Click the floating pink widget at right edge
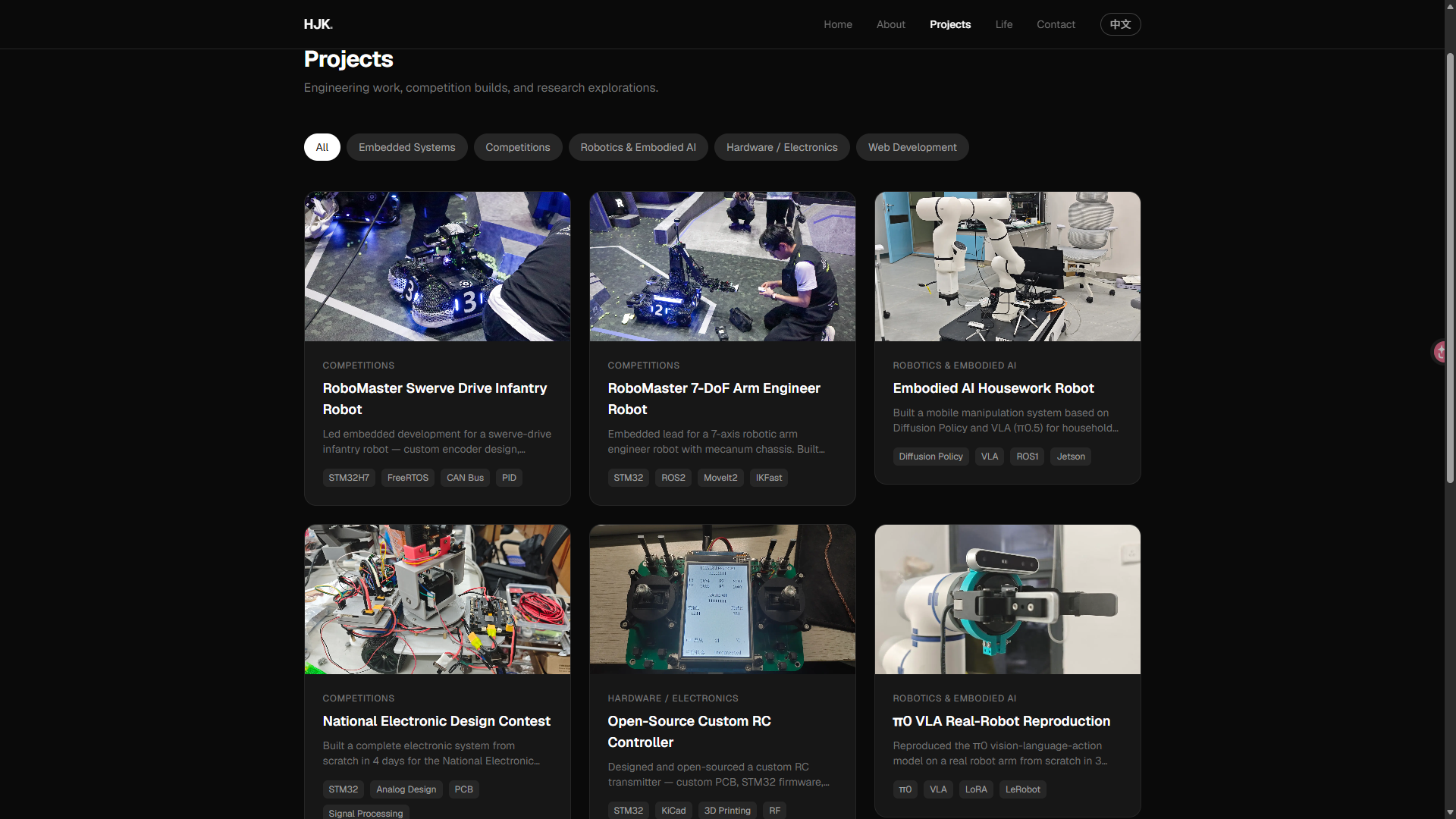1456x819 pixels. coord(1439,352)
